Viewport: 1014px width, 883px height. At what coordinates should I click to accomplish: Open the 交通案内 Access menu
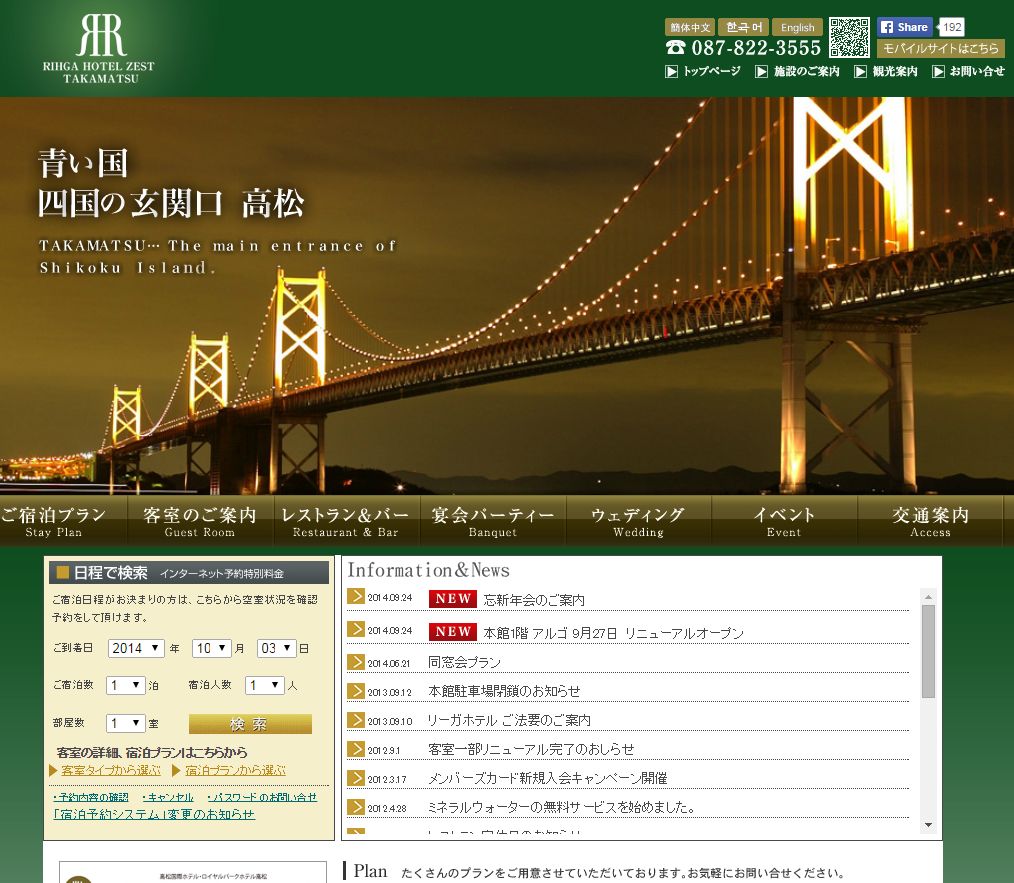(x=930, y=521)
